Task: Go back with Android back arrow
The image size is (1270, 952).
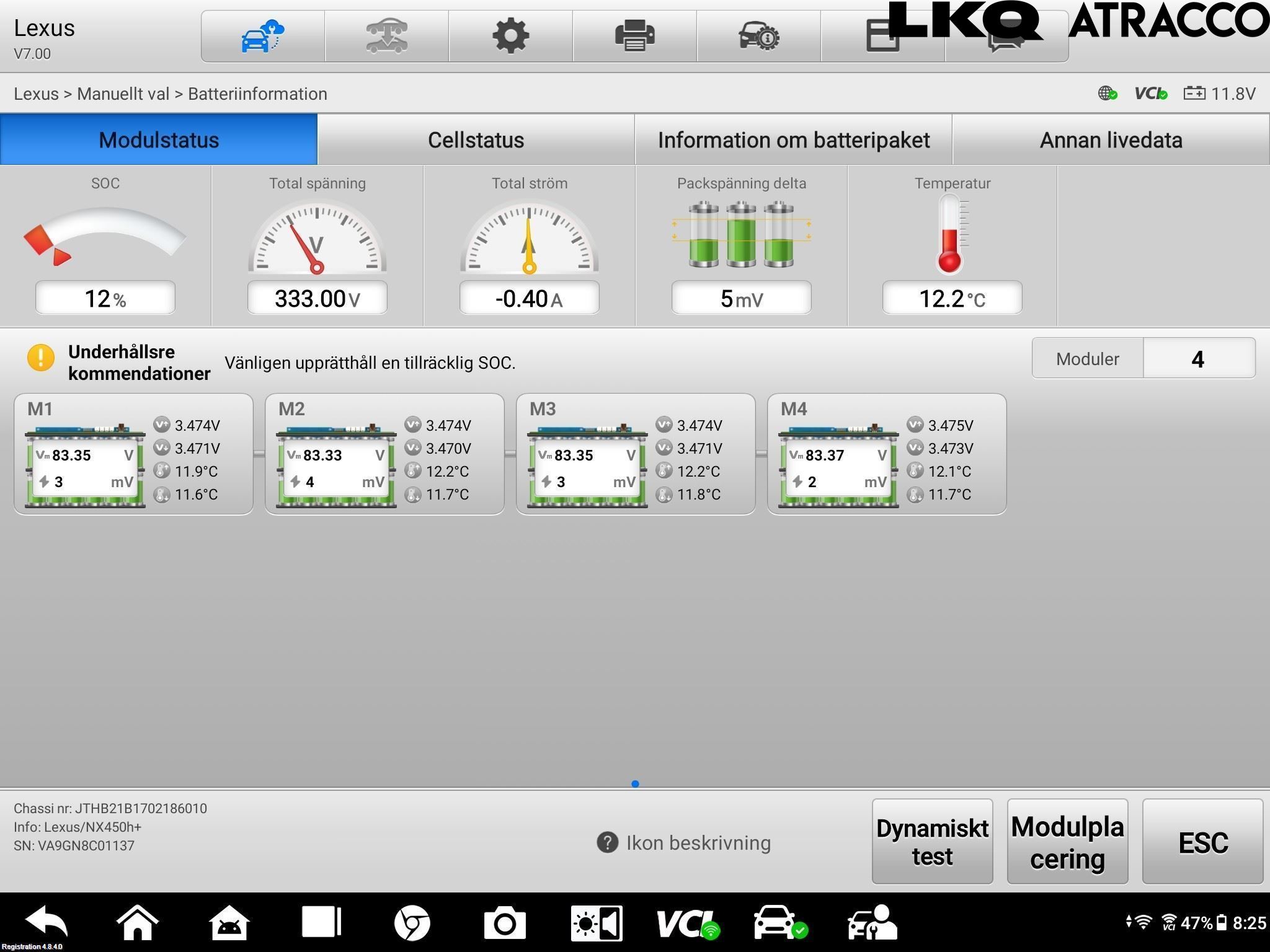Action: pyautogui.click(x=47, y=922)
